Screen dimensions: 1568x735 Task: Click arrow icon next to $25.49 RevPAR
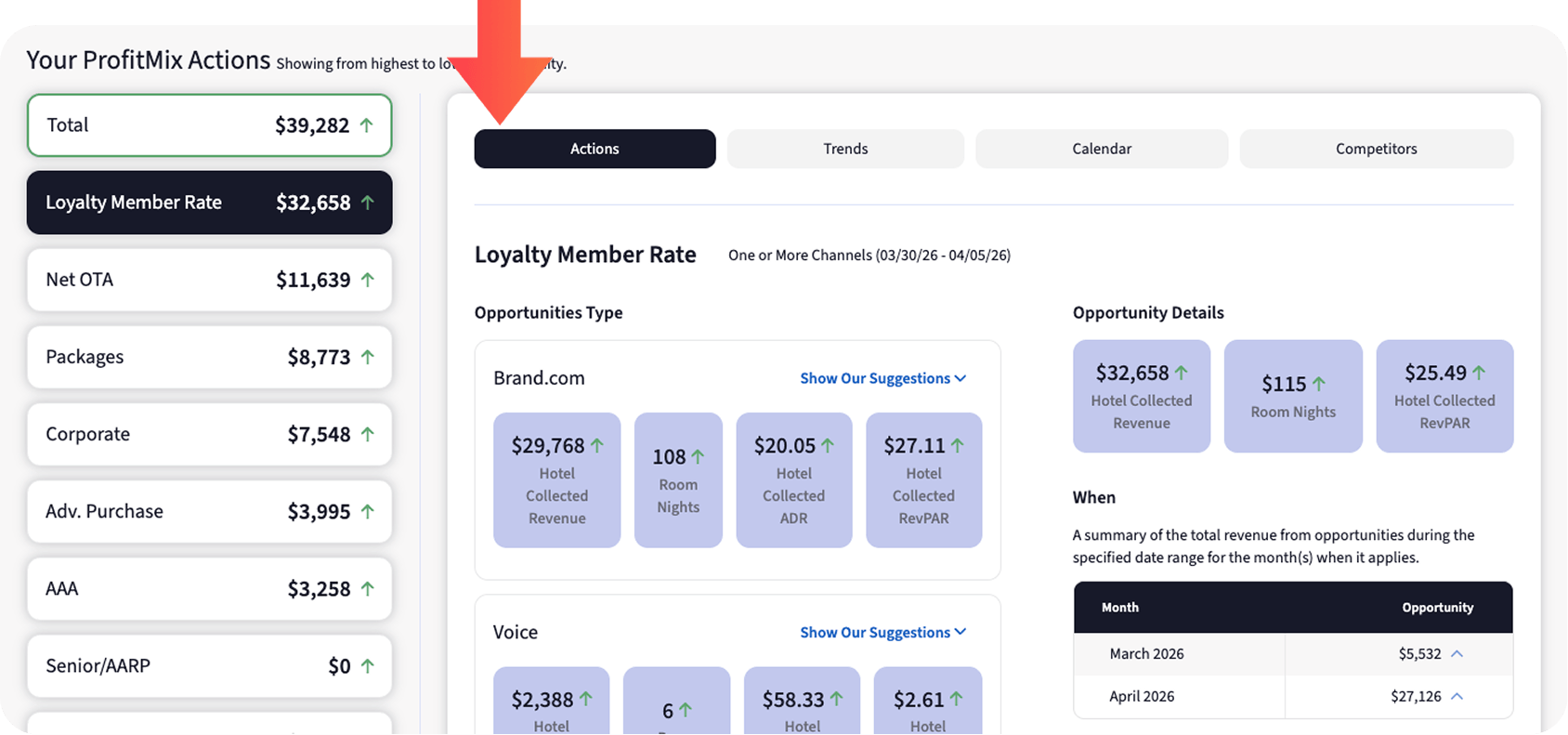[x=1479, y=373]
